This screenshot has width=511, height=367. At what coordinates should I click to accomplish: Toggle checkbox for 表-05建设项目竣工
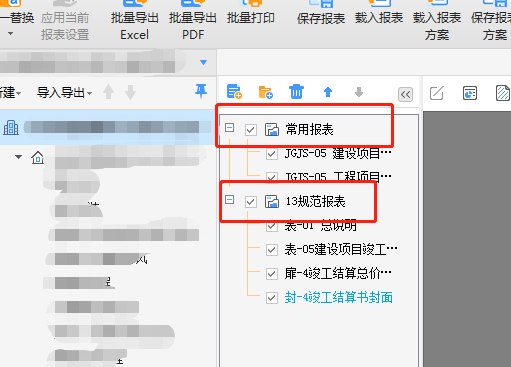click(272, 250)
